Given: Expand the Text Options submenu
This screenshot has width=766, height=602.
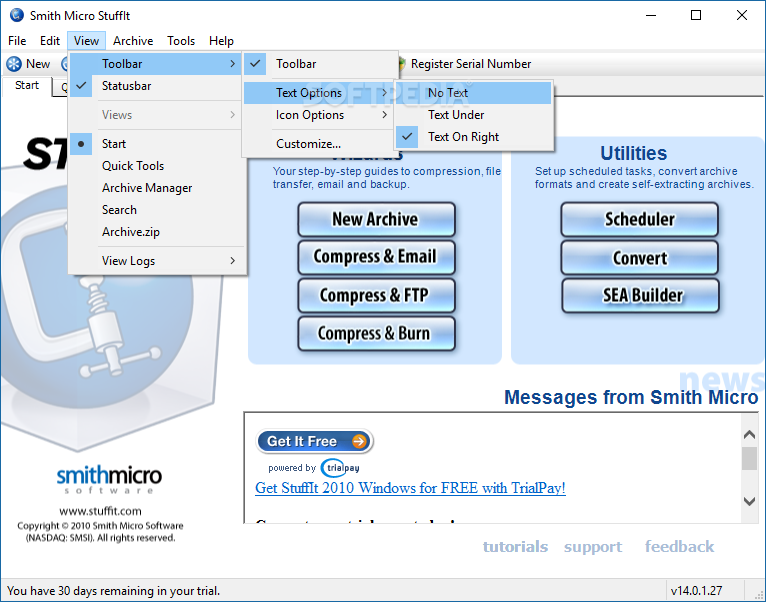Looking at the screenshot, I should (318, 93).
